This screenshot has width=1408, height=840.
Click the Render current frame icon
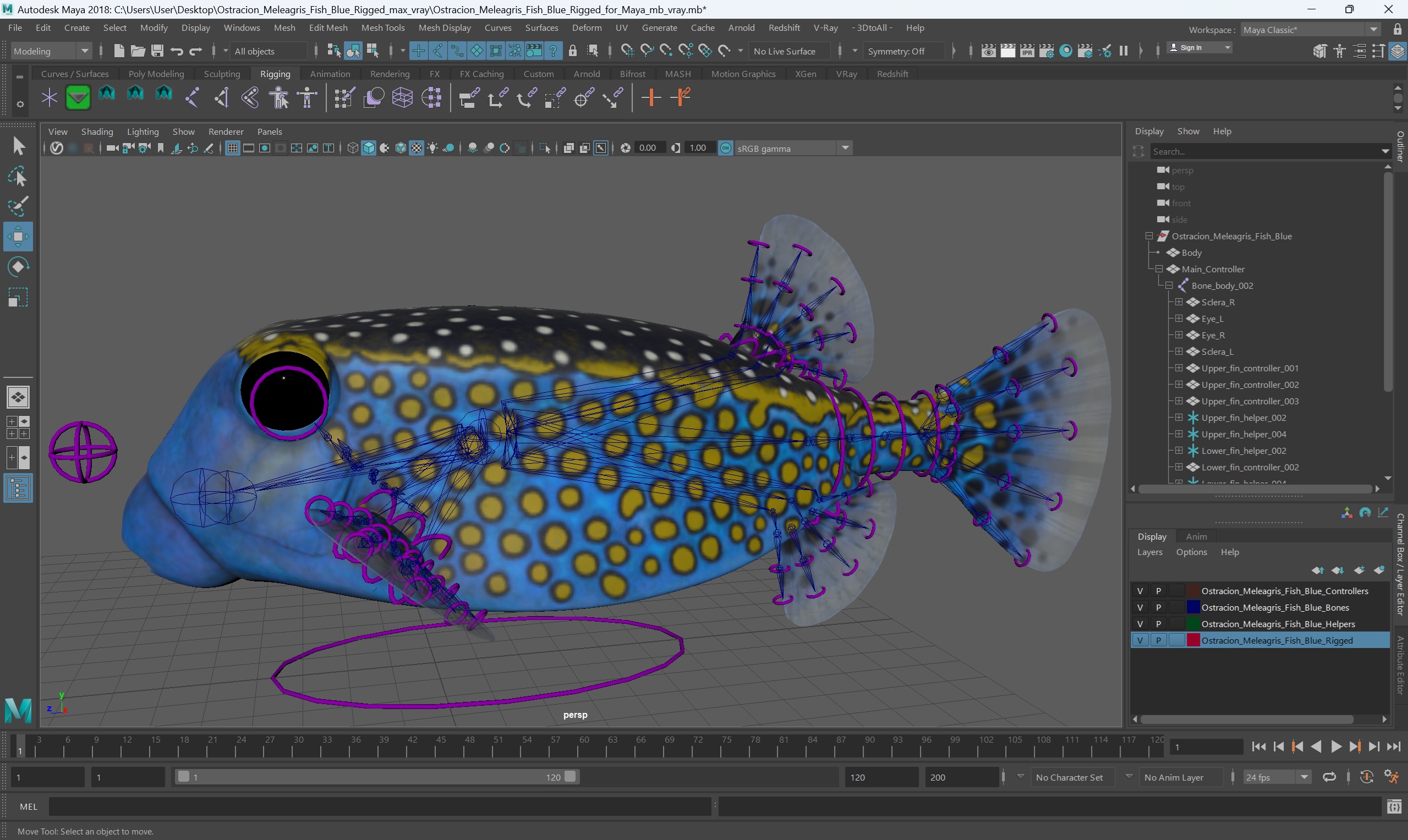coord(1008,51)
